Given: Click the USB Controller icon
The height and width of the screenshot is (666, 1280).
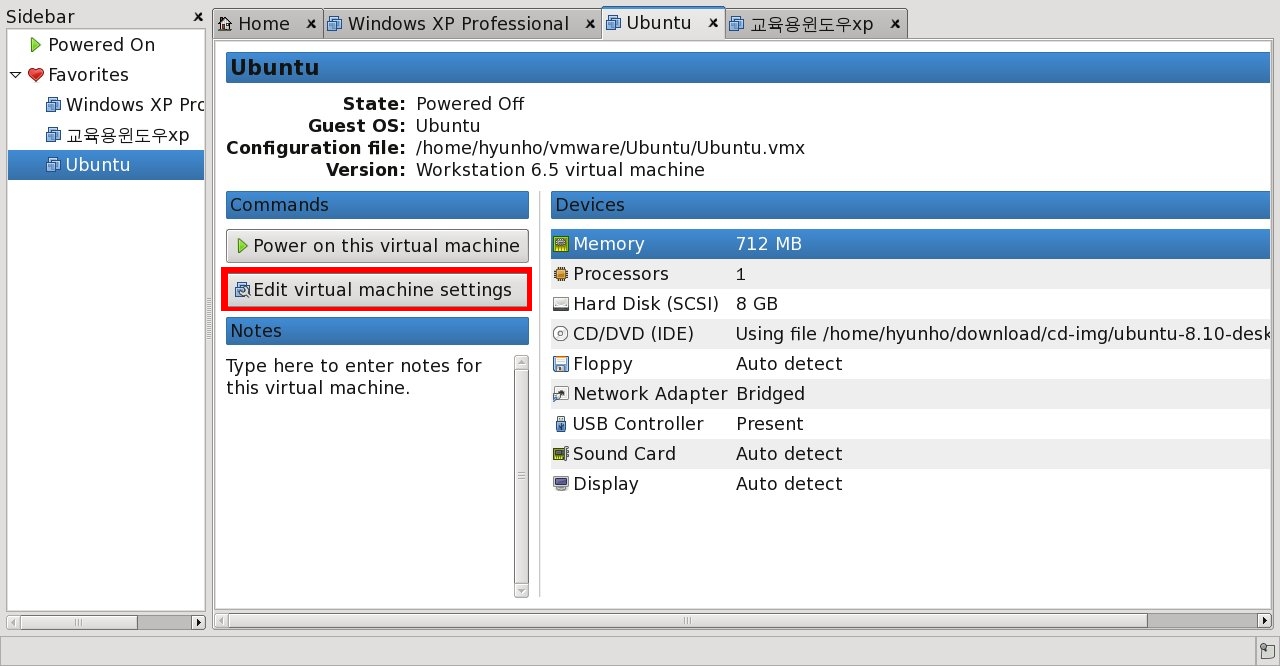Looking at the screenshot, I should click(x=561, y=424).
